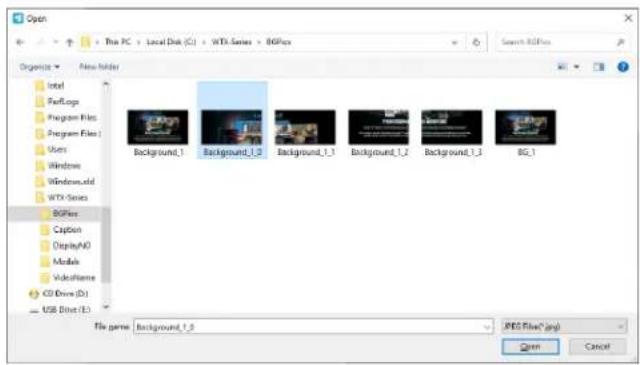640x365 pixels.
Task: Select Users folder in tree
Action: (x=51, y=149)
